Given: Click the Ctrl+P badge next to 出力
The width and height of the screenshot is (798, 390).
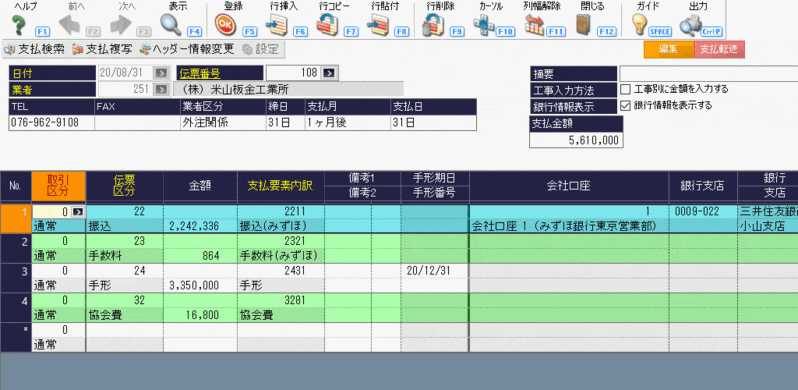Looking at the screenshot, I should click(711, 32).
